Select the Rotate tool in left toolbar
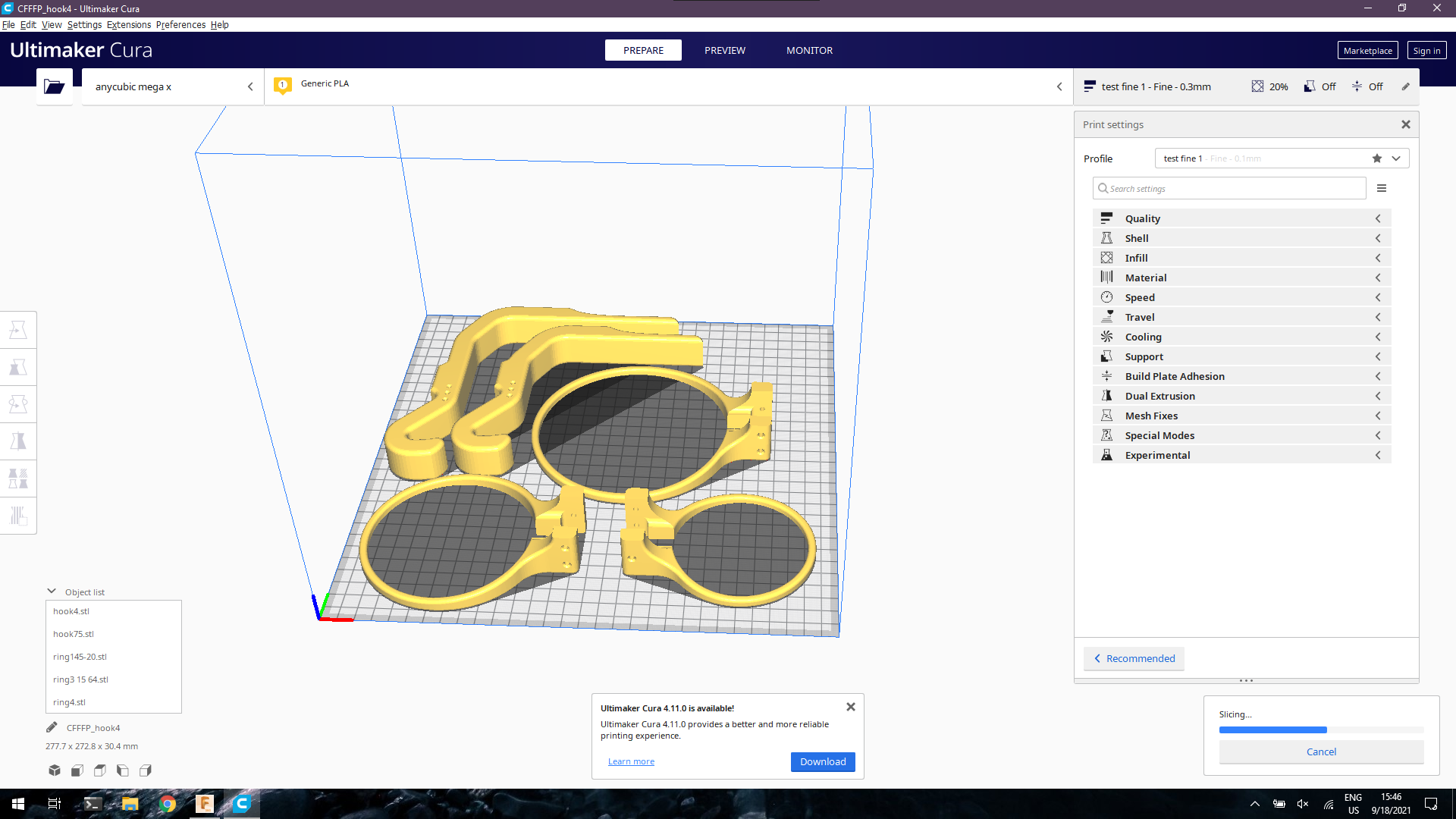This screenshot has width=1456, height=819. (x=18, y=404)
